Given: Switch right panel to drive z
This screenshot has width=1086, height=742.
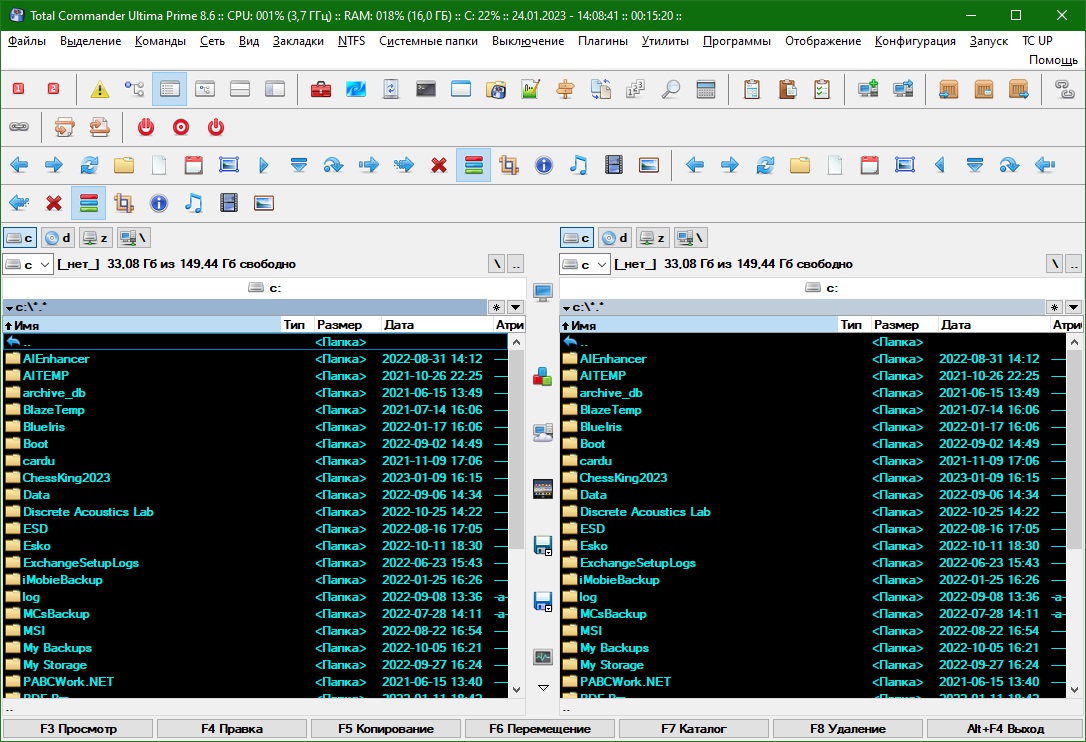Looking at the screenshot, I should 652,238.
